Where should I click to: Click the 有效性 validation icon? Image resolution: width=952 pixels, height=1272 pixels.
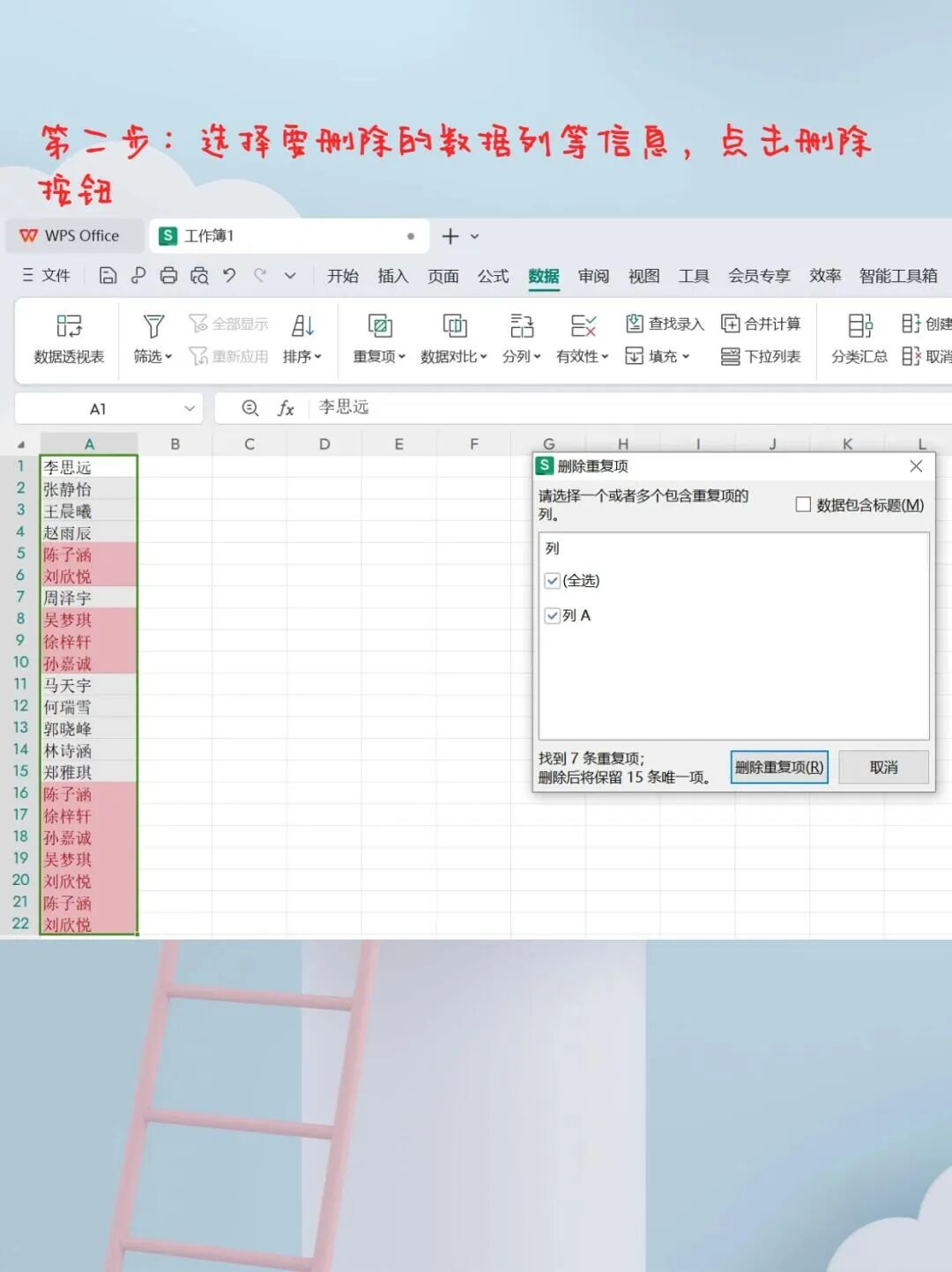coord(583,326)
